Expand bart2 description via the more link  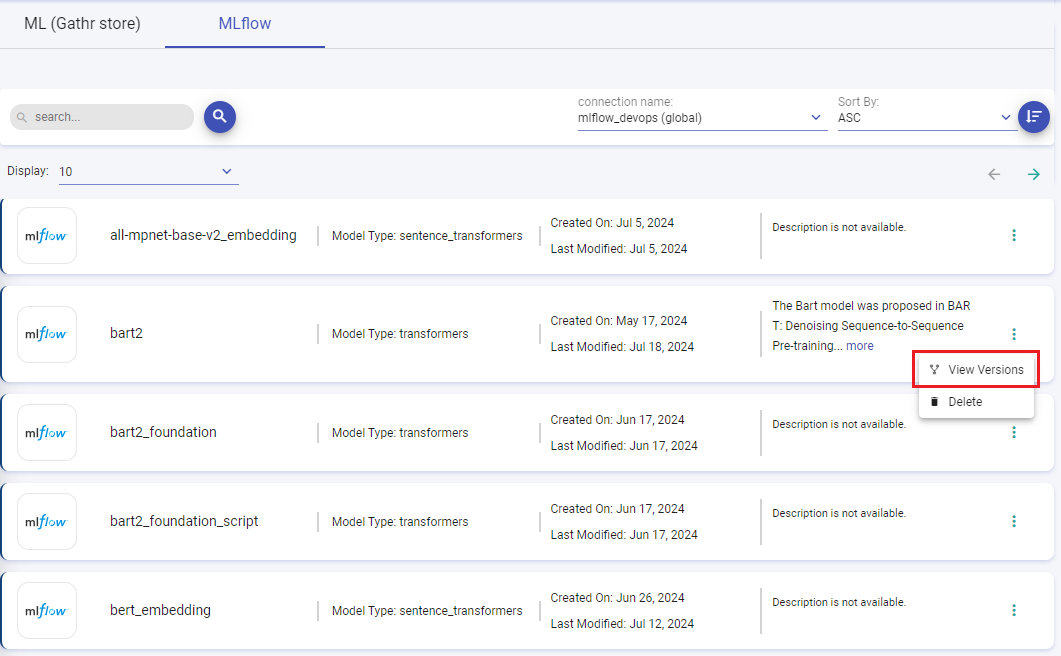point(859,346)
